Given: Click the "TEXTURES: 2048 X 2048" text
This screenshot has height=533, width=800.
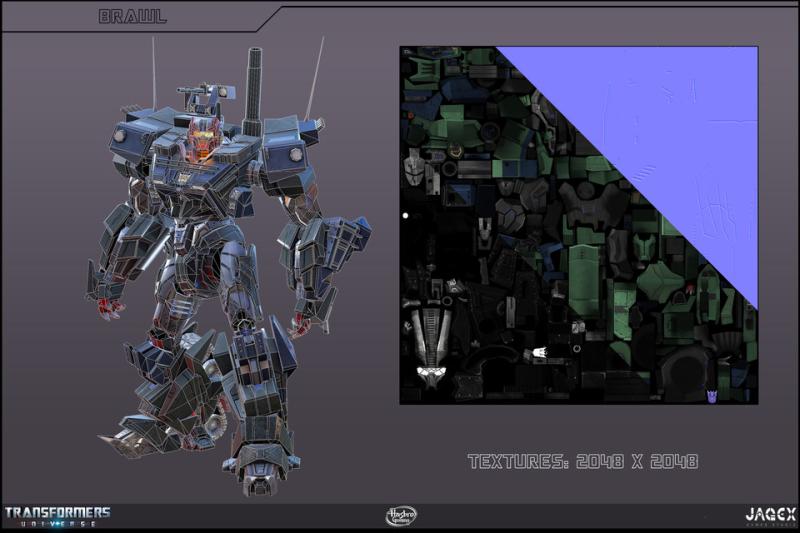Looking at the screenshot, I should coord(583,462).
